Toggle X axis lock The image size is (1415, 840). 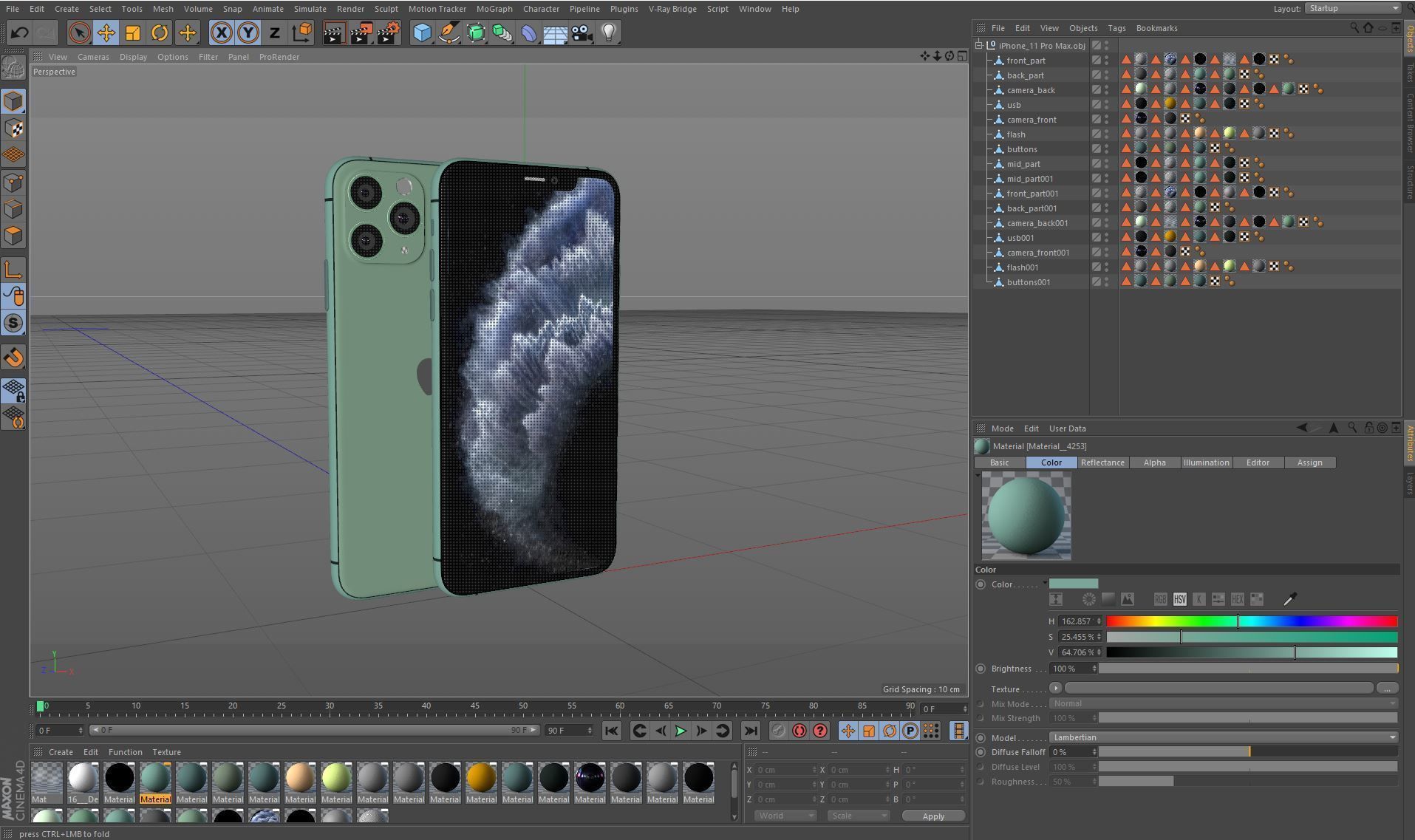(x=221, y=33)
